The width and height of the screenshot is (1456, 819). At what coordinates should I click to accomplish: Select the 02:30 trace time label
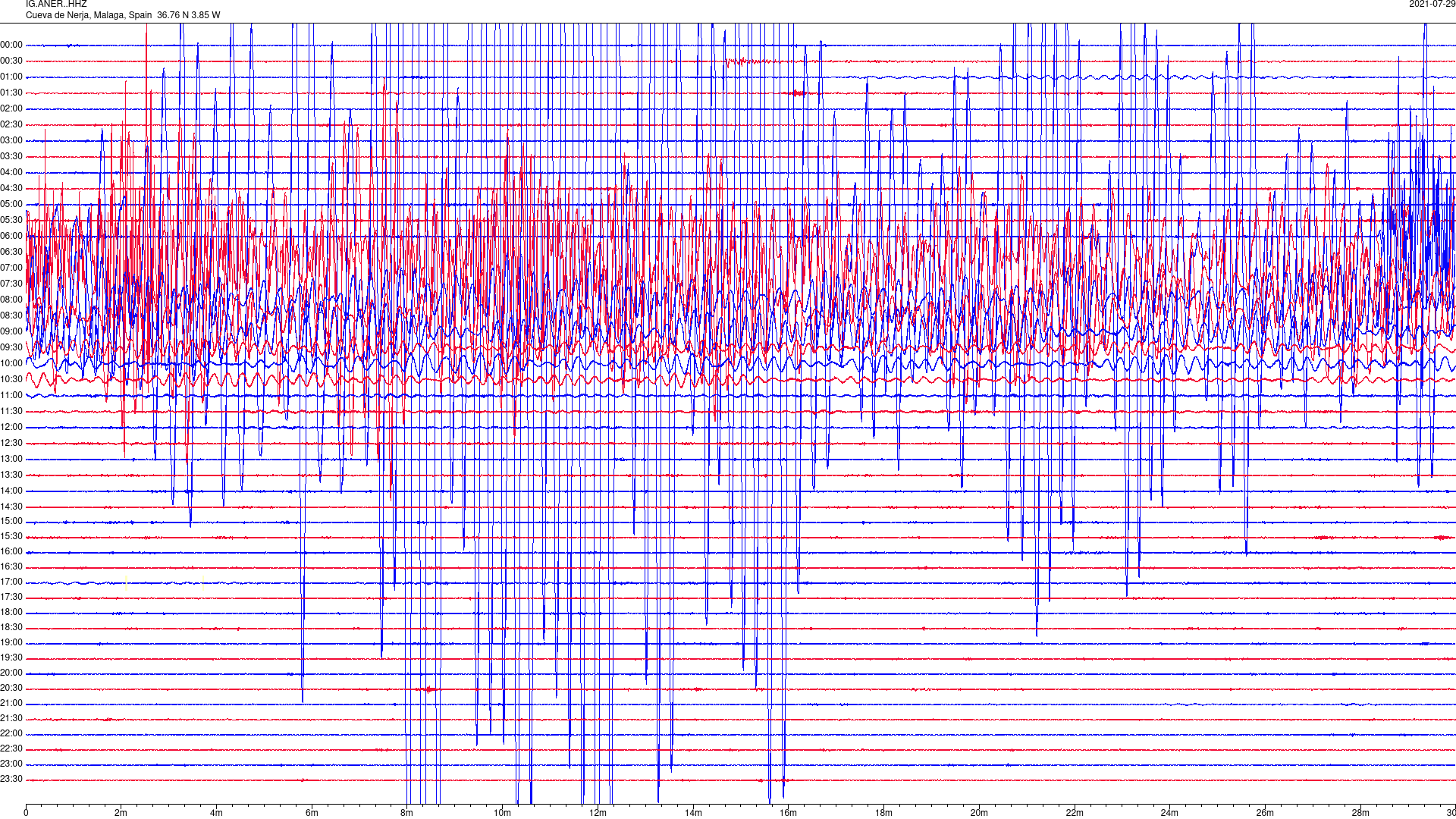pos(11,125)
